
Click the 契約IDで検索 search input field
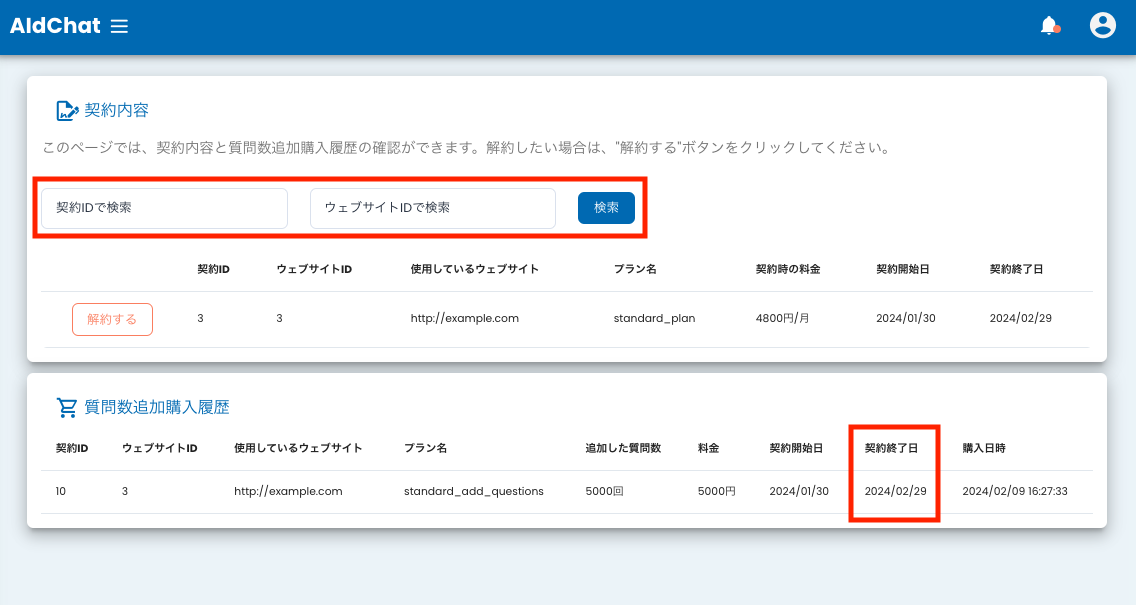tap(163, 207)
